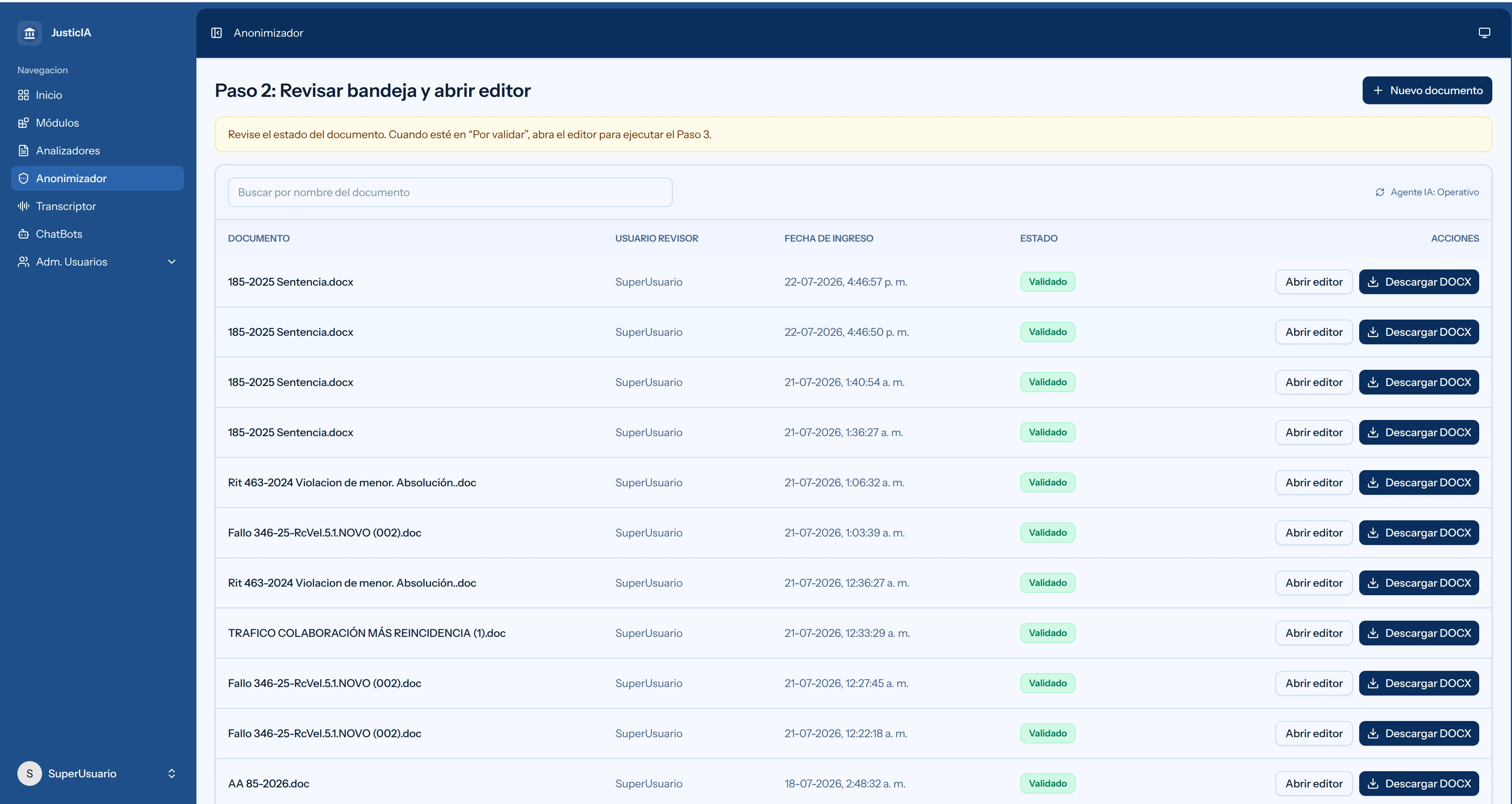Click the refresh icon beside Agente IA
1512x804 pixels.
point(1380,193)
